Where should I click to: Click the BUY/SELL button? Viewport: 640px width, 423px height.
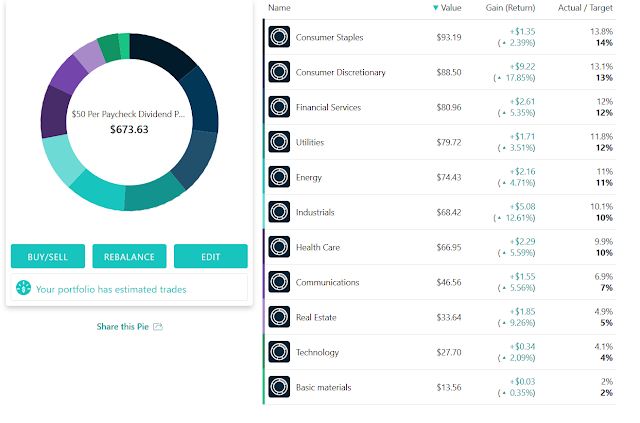48,256
